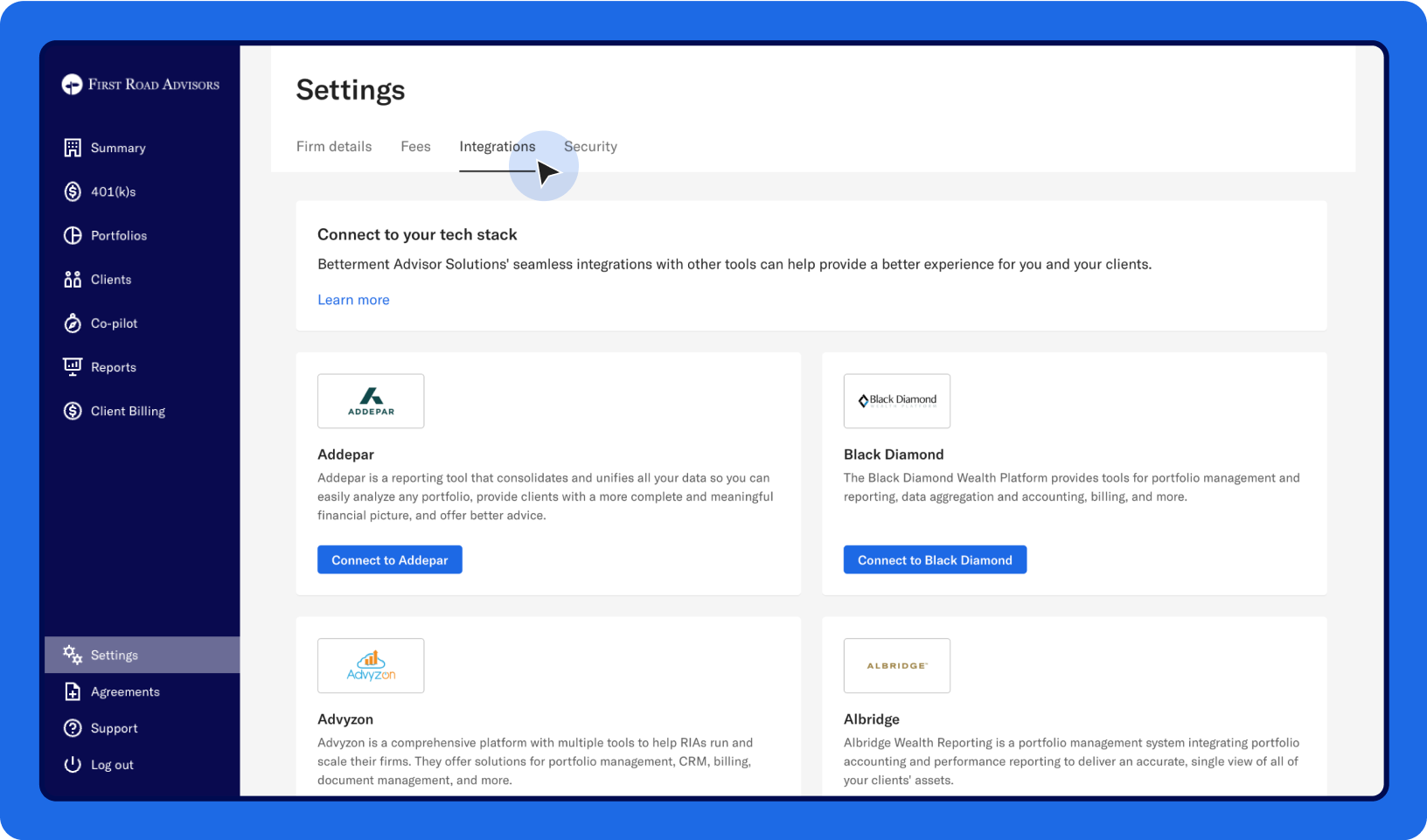Click the Agreements document icon

point(73,691)
